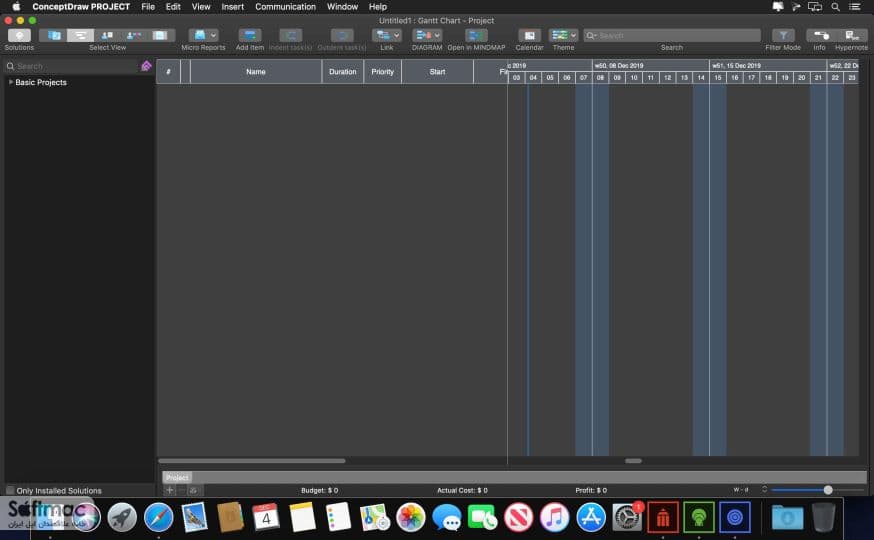
Task: Open the View menu
Action: click(201, 7)
